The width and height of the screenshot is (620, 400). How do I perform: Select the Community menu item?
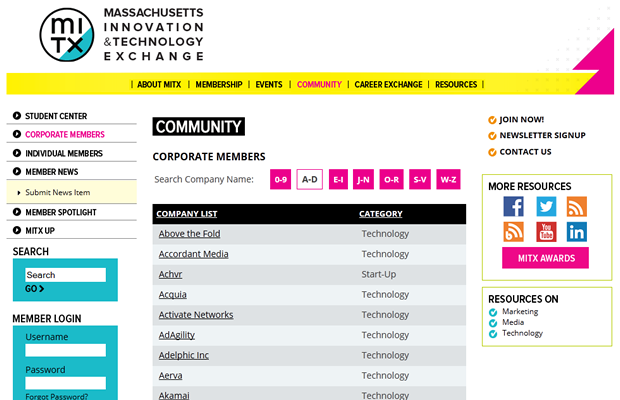pyautogui.click(x=319, y=85)
